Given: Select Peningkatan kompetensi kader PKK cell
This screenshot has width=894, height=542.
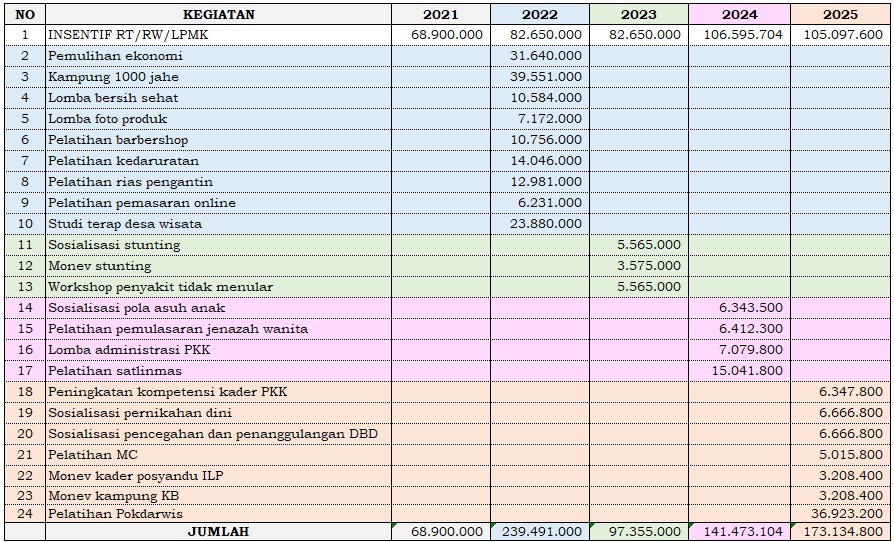Looking at the screenshot, I should click(x=218, y=392).
